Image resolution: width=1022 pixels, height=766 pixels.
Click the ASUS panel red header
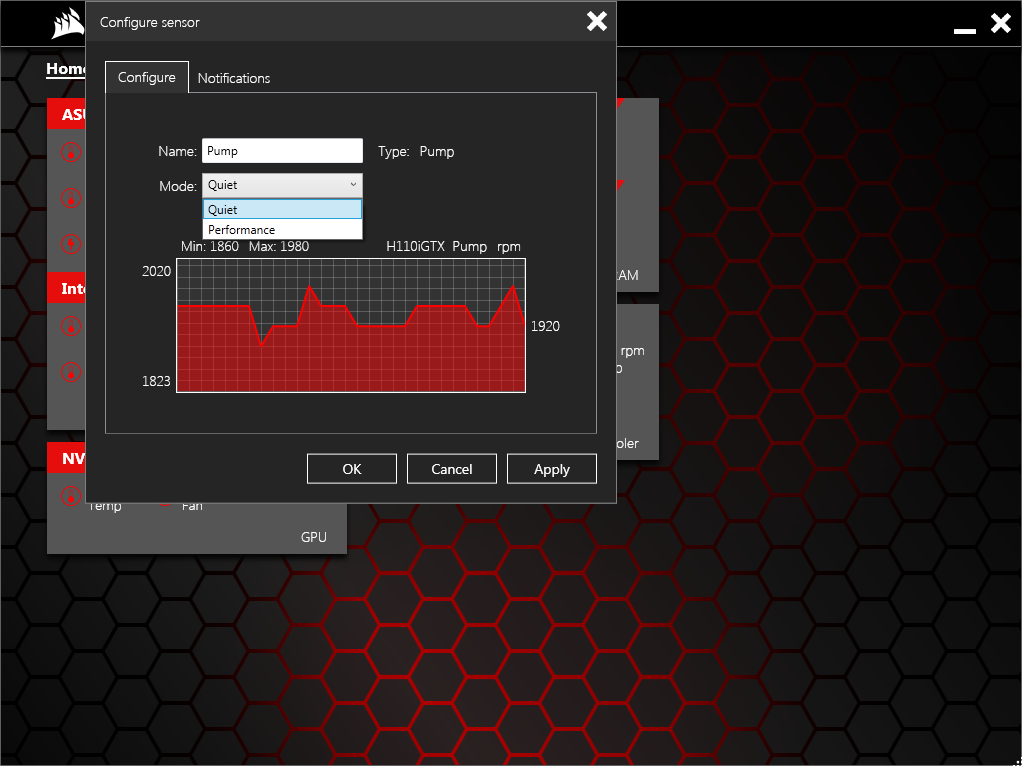click(66, 114)
